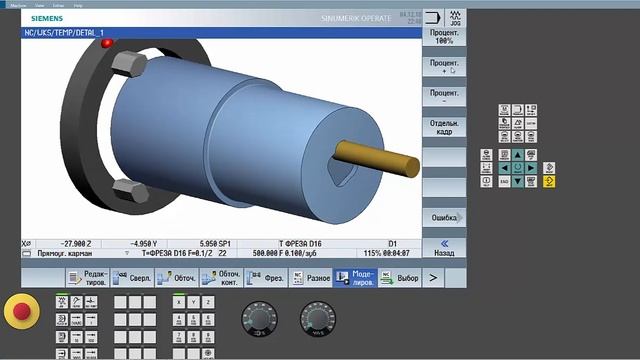Open the Фрез. milling softkey
Image resolution: width=640 pixels, height=360 pixels.
pos(266,278)
